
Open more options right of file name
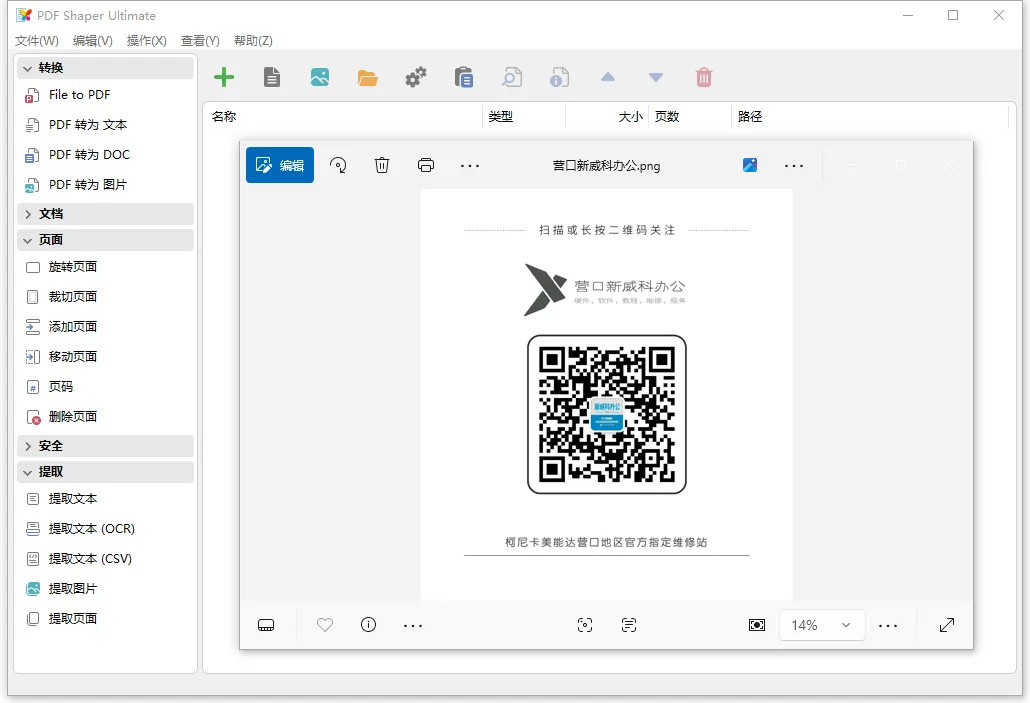(794, 166)
